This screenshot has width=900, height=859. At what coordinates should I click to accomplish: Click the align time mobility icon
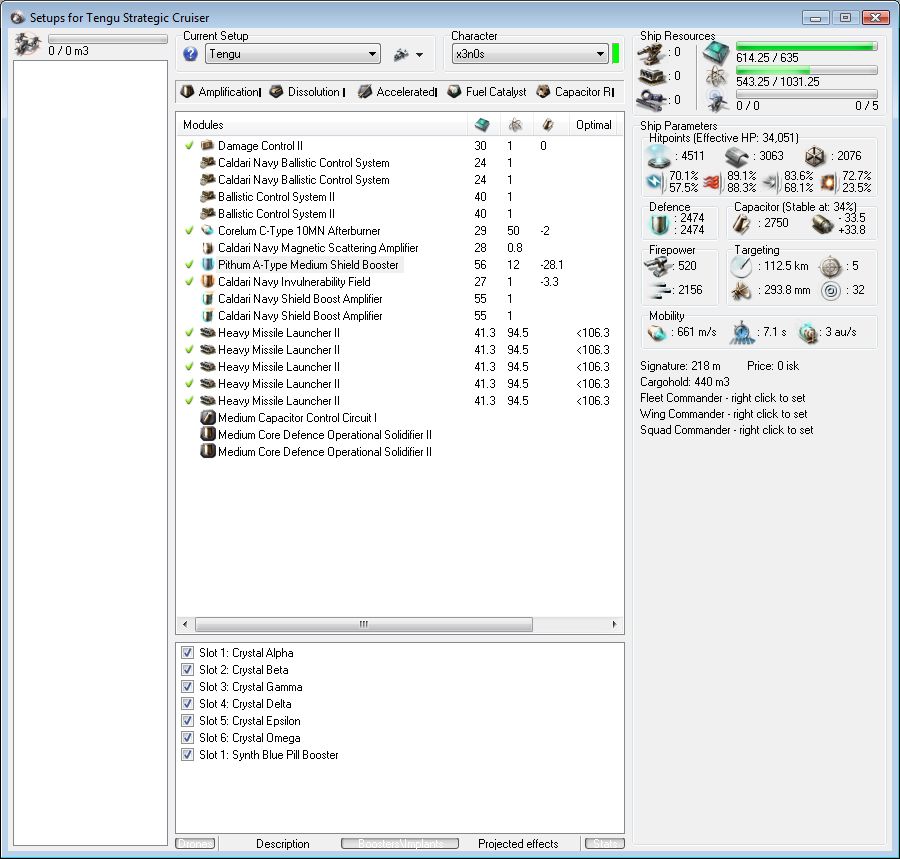point(742,332)
